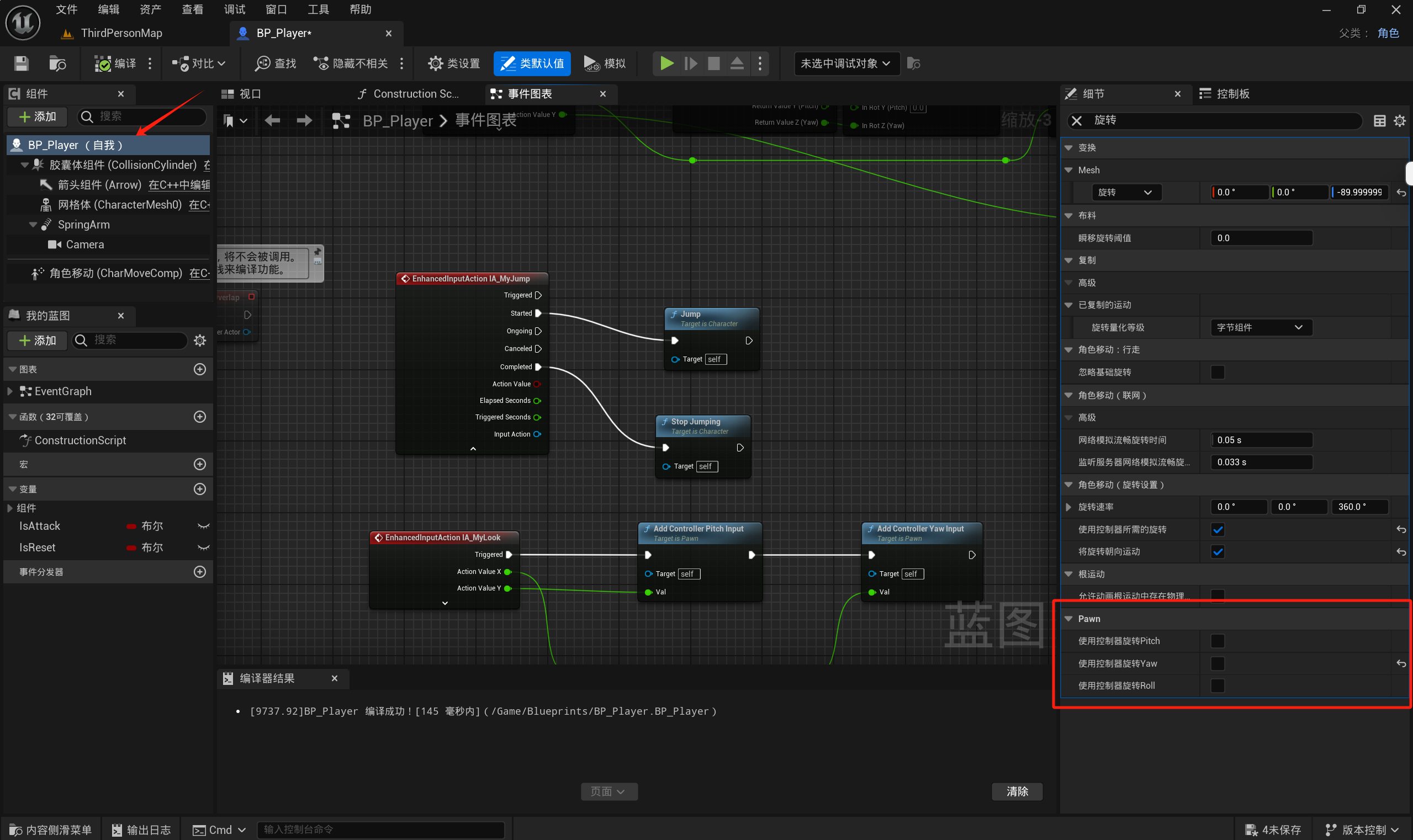The width and height of the screenshot is (1413, 840).
Task: Open the 窗口 menu
Action: tap(276, 9)
